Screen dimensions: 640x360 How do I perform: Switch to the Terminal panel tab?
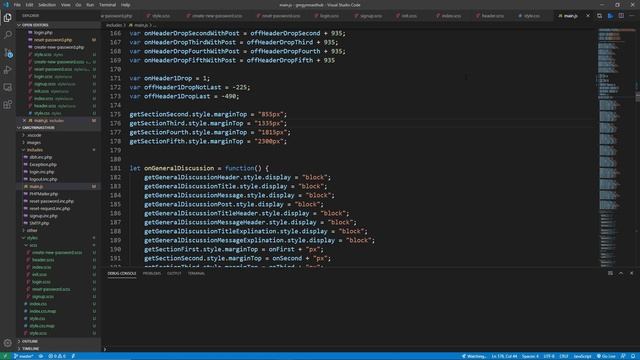click(196, 273)
